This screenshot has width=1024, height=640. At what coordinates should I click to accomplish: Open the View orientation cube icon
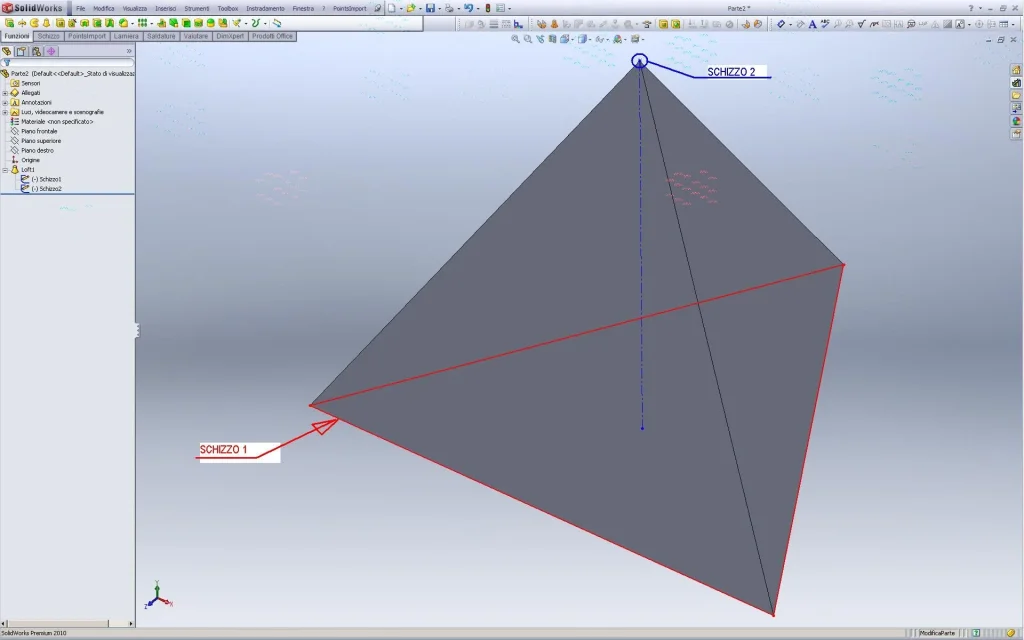(x=565, y=39)
